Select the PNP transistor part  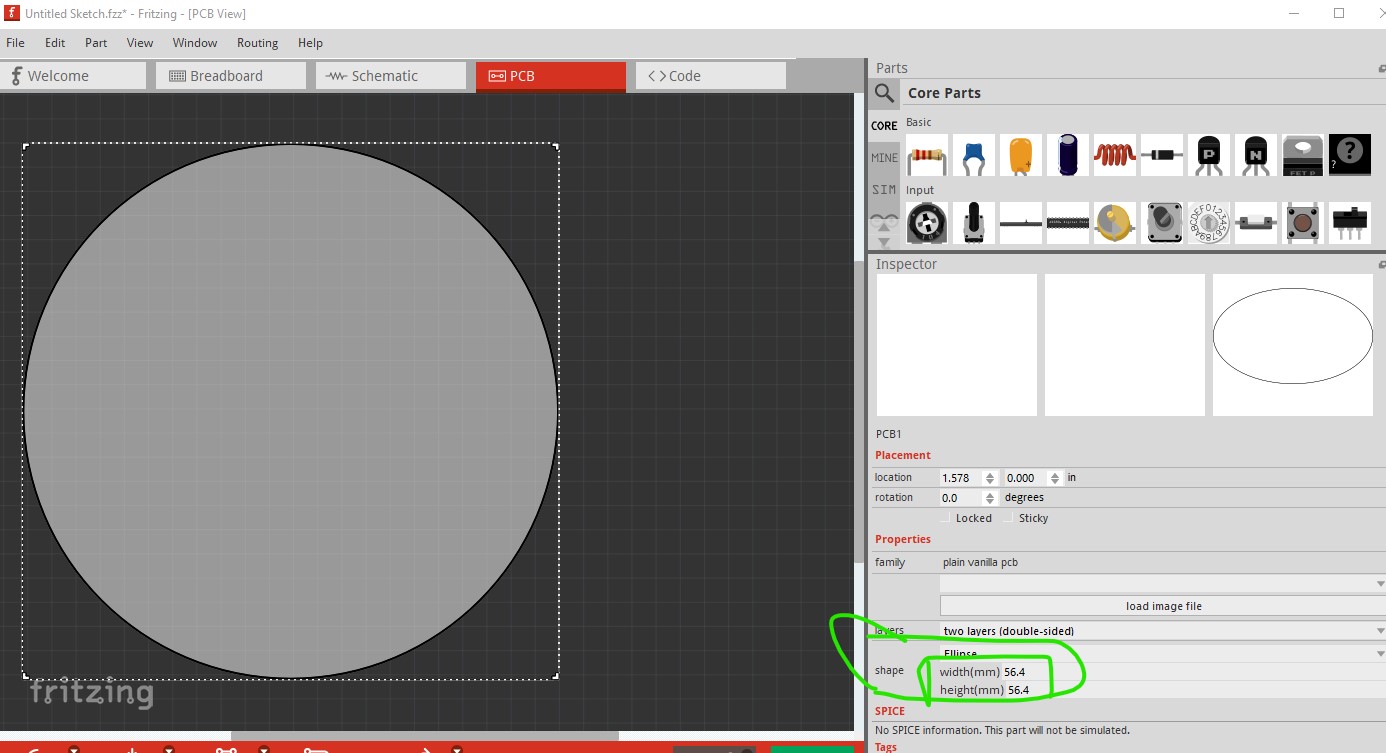1208,155
